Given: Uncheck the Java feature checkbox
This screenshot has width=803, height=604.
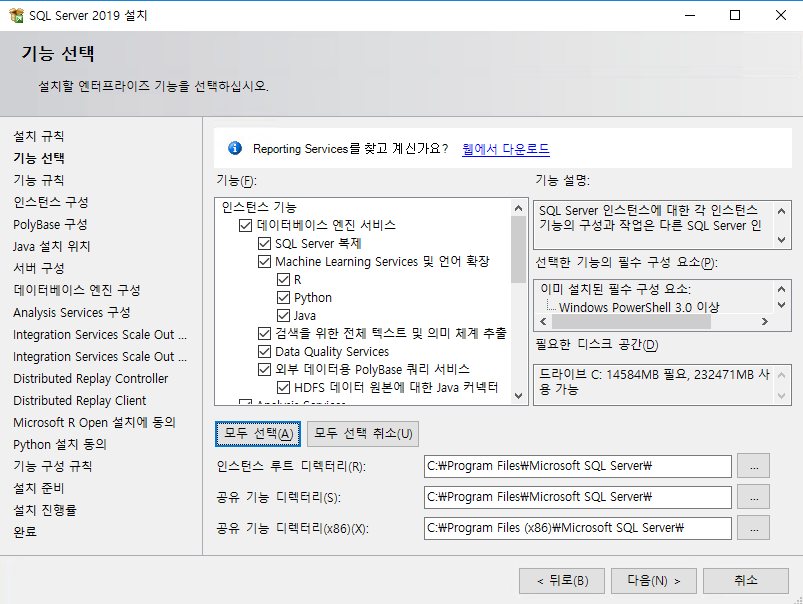Looking at the screenshot, I should 283,315.
